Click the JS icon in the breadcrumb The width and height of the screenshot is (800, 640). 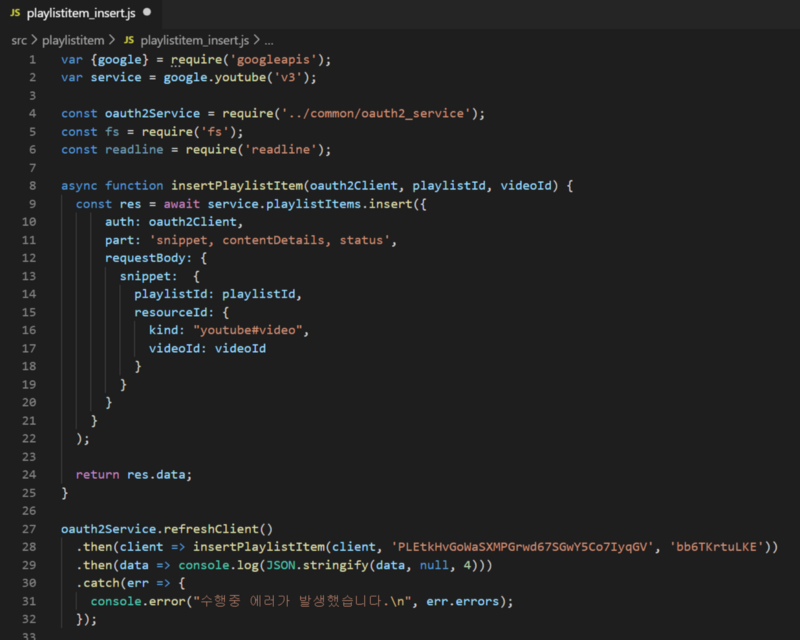coord(129,40)
